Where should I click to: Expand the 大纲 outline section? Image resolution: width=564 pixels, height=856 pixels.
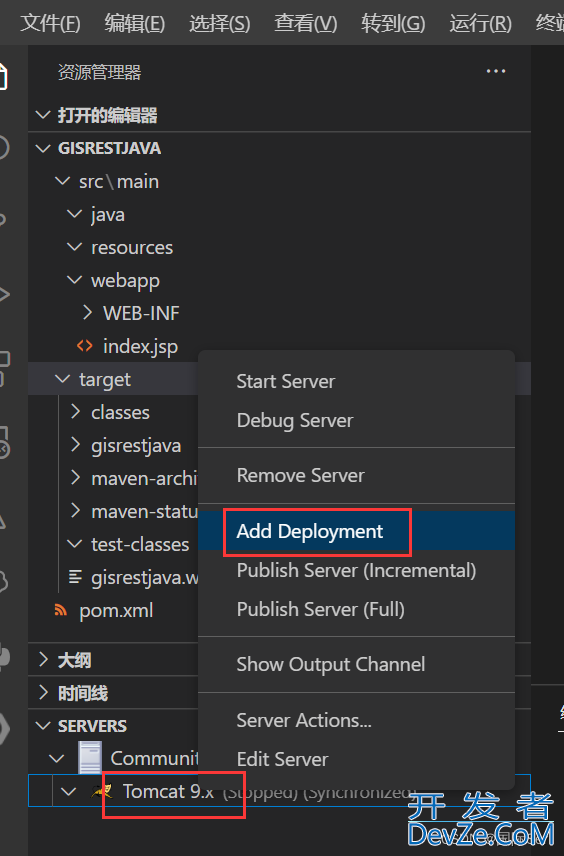(43, 660)
